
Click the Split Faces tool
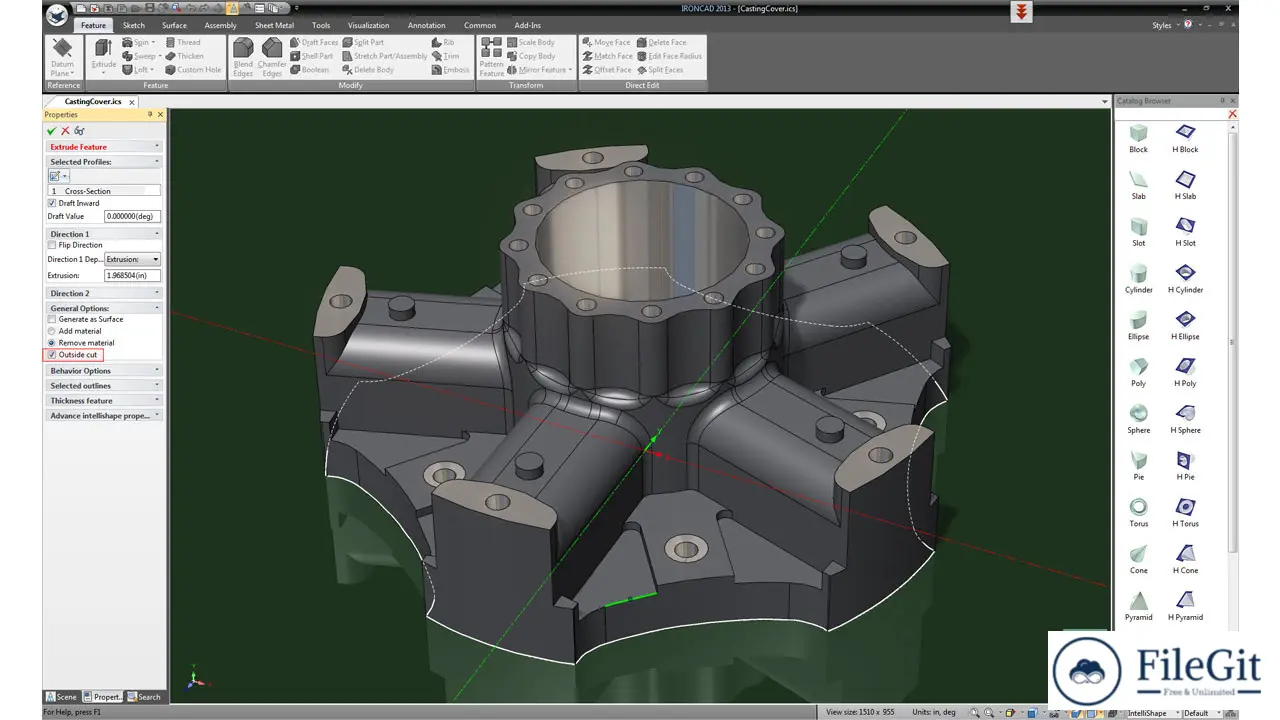pyautogui.click(x=660, y=69)
